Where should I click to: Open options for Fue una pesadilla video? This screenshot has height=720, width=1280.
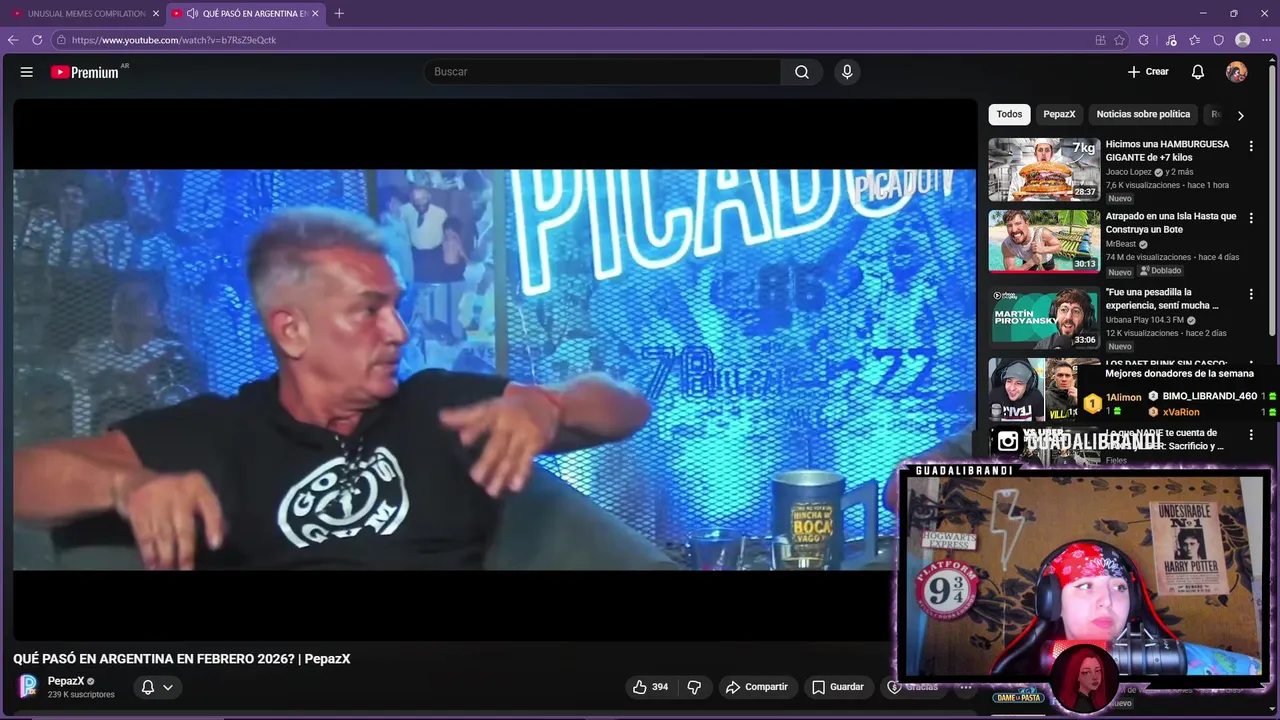(1251, 294)
